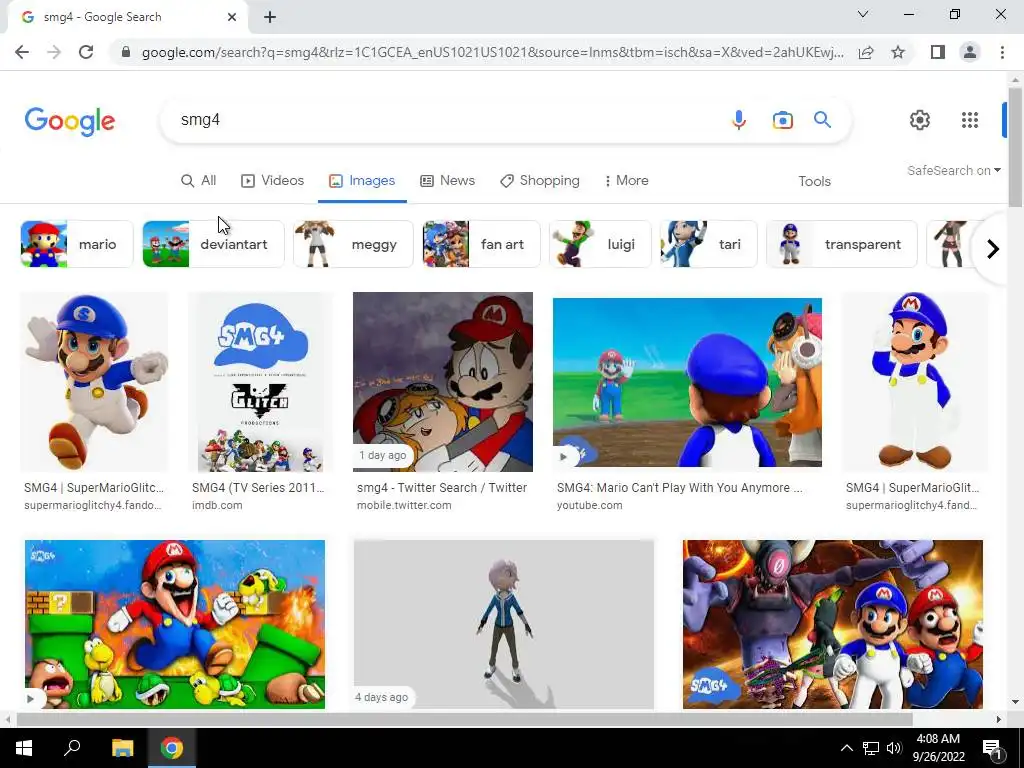The width and height of the screenshot is (1024, 768).
Task: Click the mobile.twitter.com source text
Action: coord(404,505)
